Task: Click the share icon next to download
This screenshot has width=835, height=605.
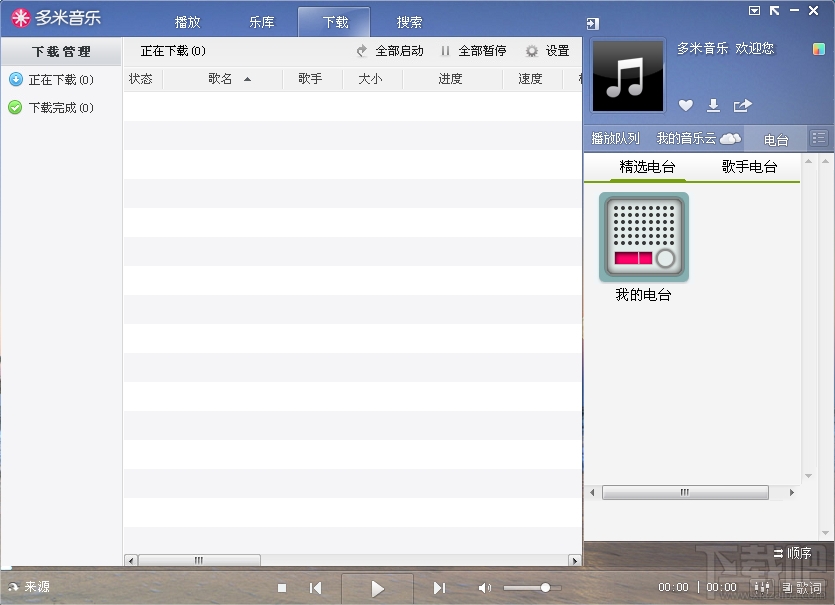Action: tap(741, 105)
